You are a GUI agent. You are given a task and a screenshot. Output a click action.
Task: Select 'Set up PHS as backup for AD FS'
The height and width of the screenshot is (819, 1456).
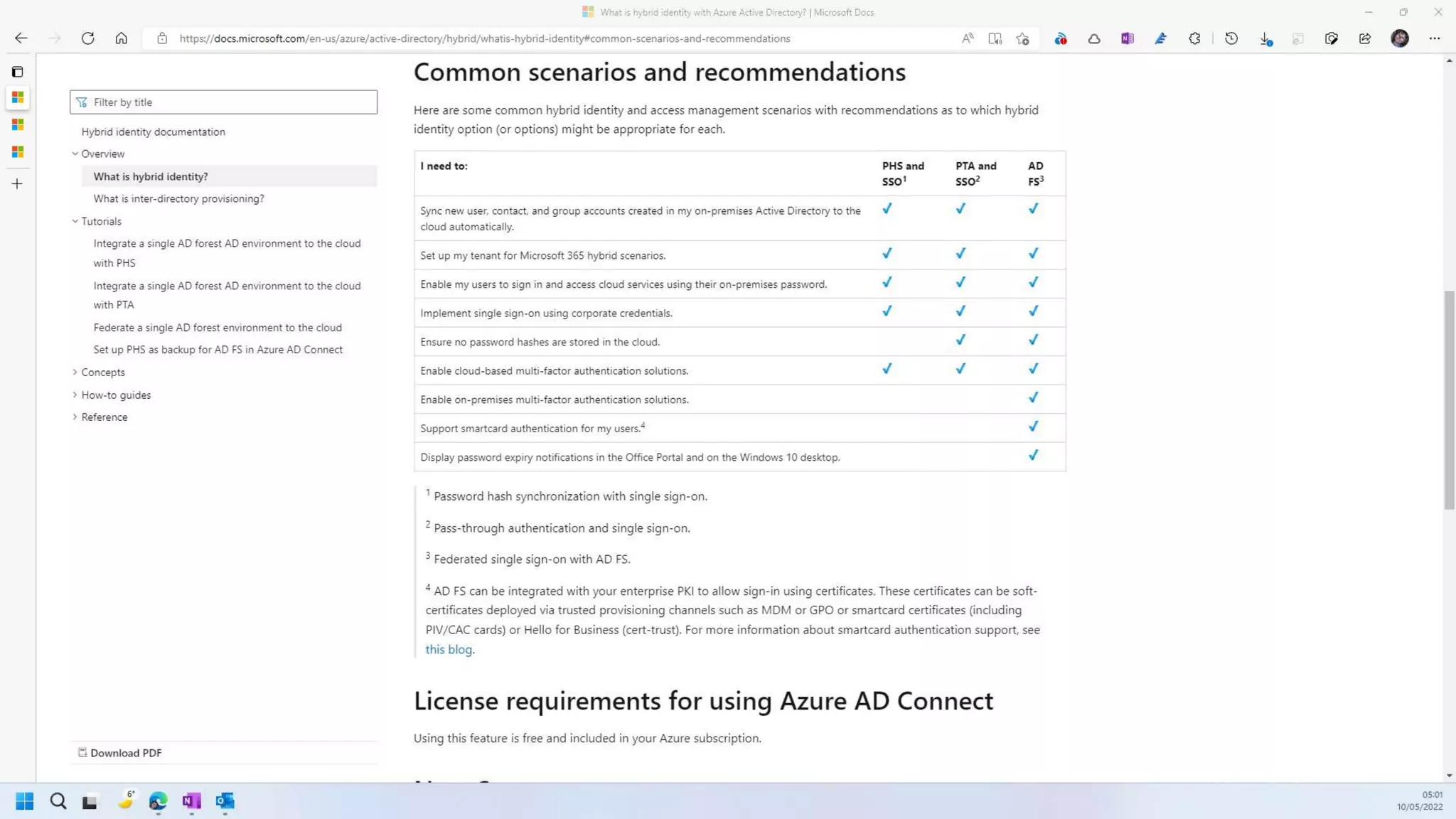(218, 349)
